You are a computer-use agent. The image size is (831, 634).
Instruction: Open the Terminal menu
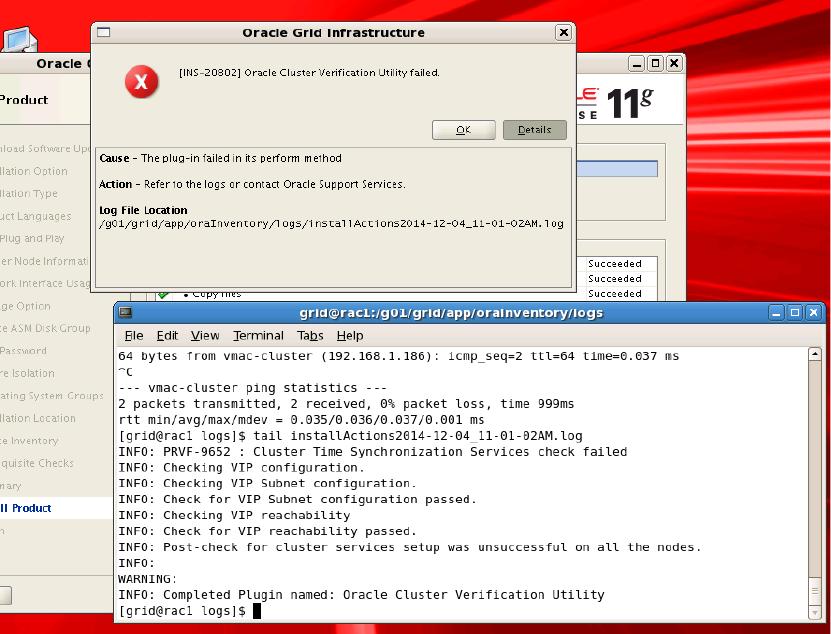click(x=258, y=336)
